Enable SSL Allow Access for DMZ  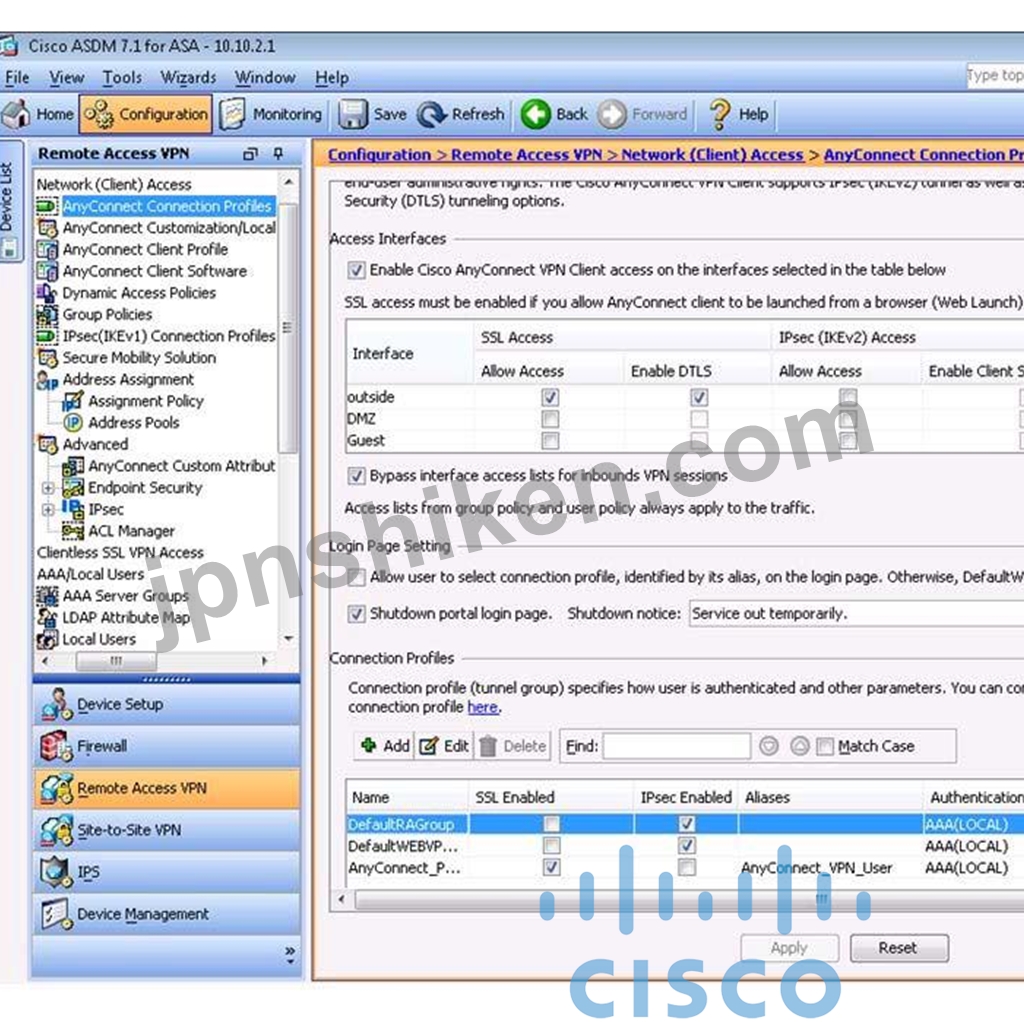[551, 419]
